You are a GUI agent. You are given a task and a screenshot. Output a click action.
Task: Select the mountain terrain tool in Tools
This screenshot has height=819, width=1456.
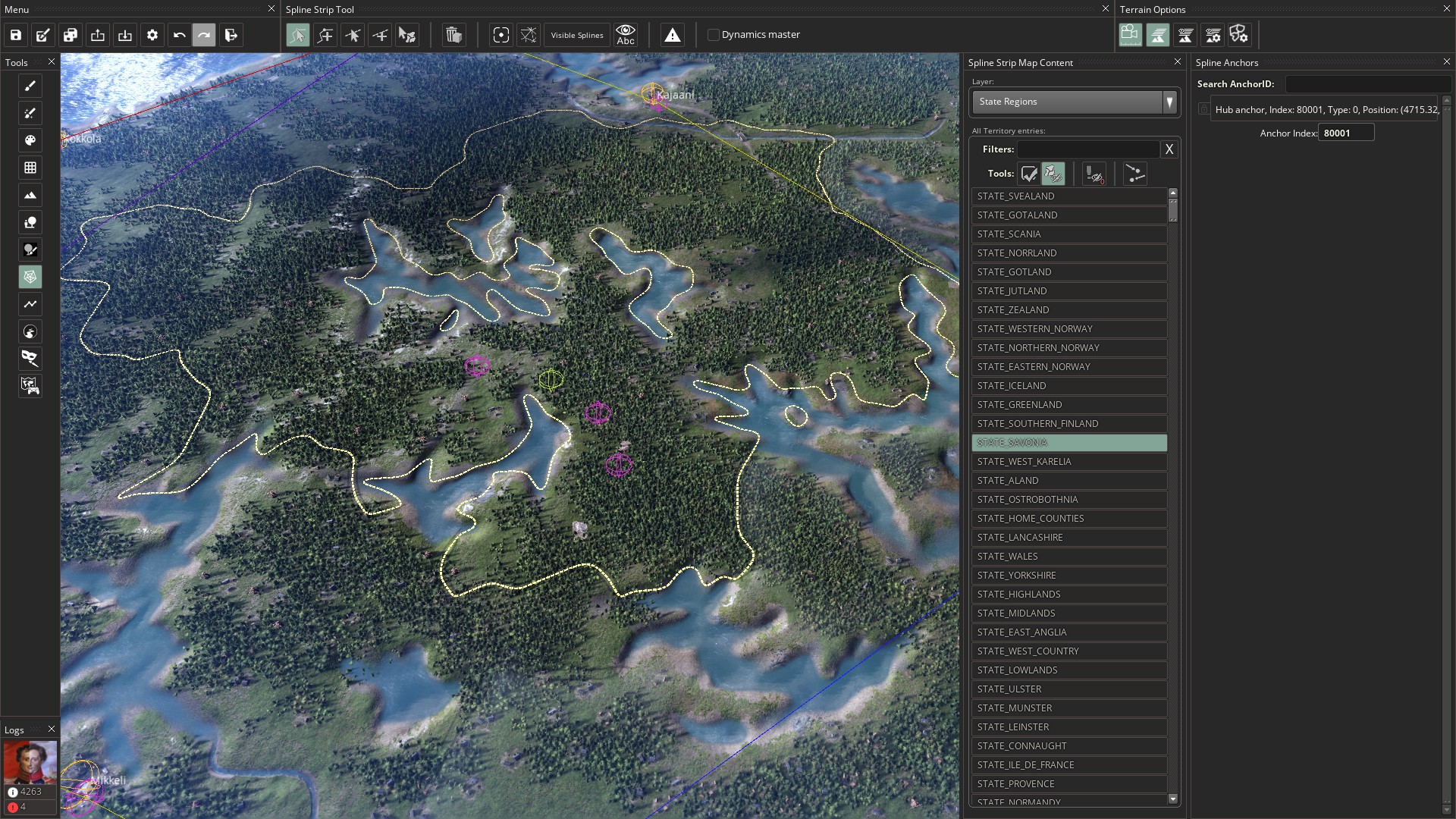(x=30, y=195)
